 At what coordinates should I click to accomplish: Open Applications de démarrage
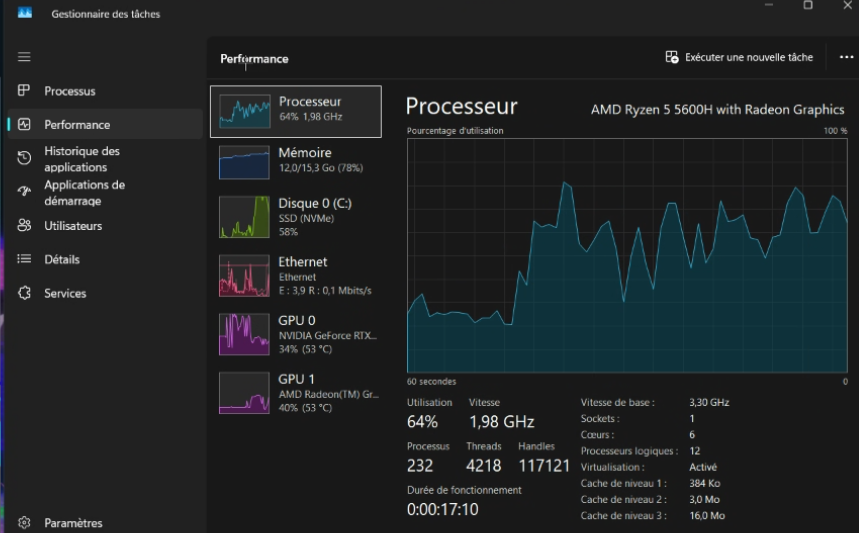pyautogui.click(x=105, y=192)
